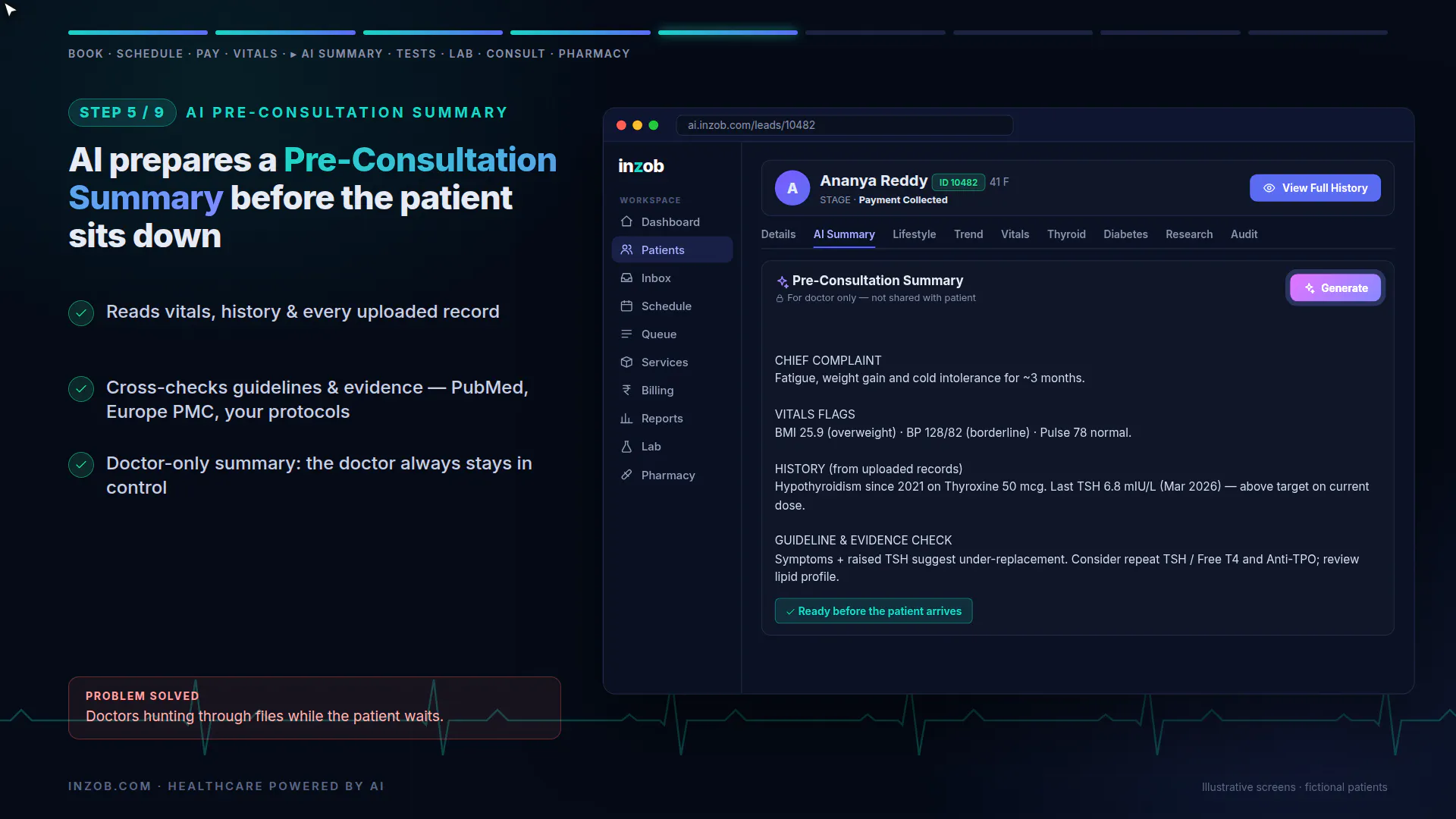Screen dimensions: 1456x819
Task: Click the green checkmark beside 'Doctor-only summary'
Action: click(81, 465)
